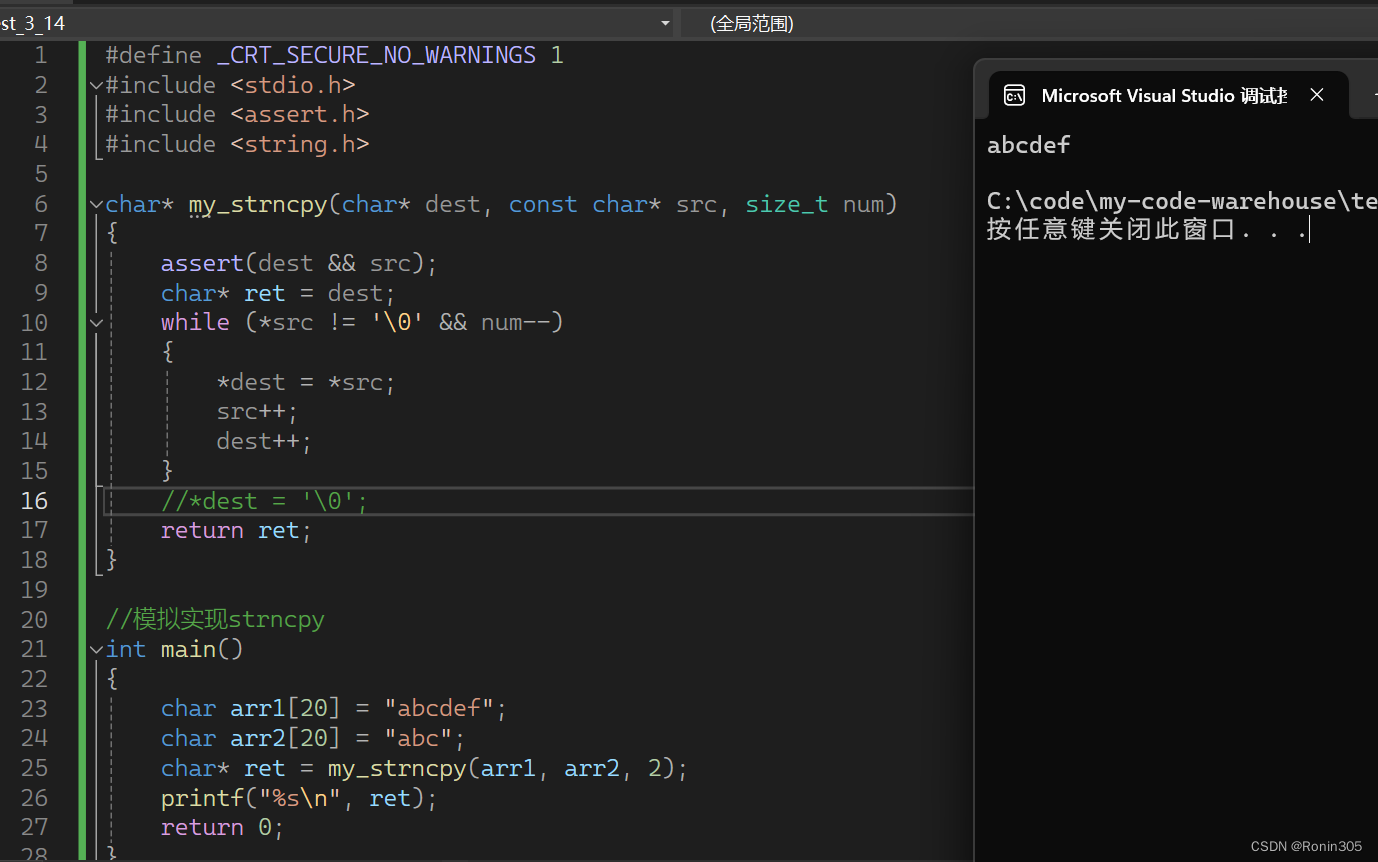
Task: Click the "abcdef" string literal in the code
Action: point(439,708)
